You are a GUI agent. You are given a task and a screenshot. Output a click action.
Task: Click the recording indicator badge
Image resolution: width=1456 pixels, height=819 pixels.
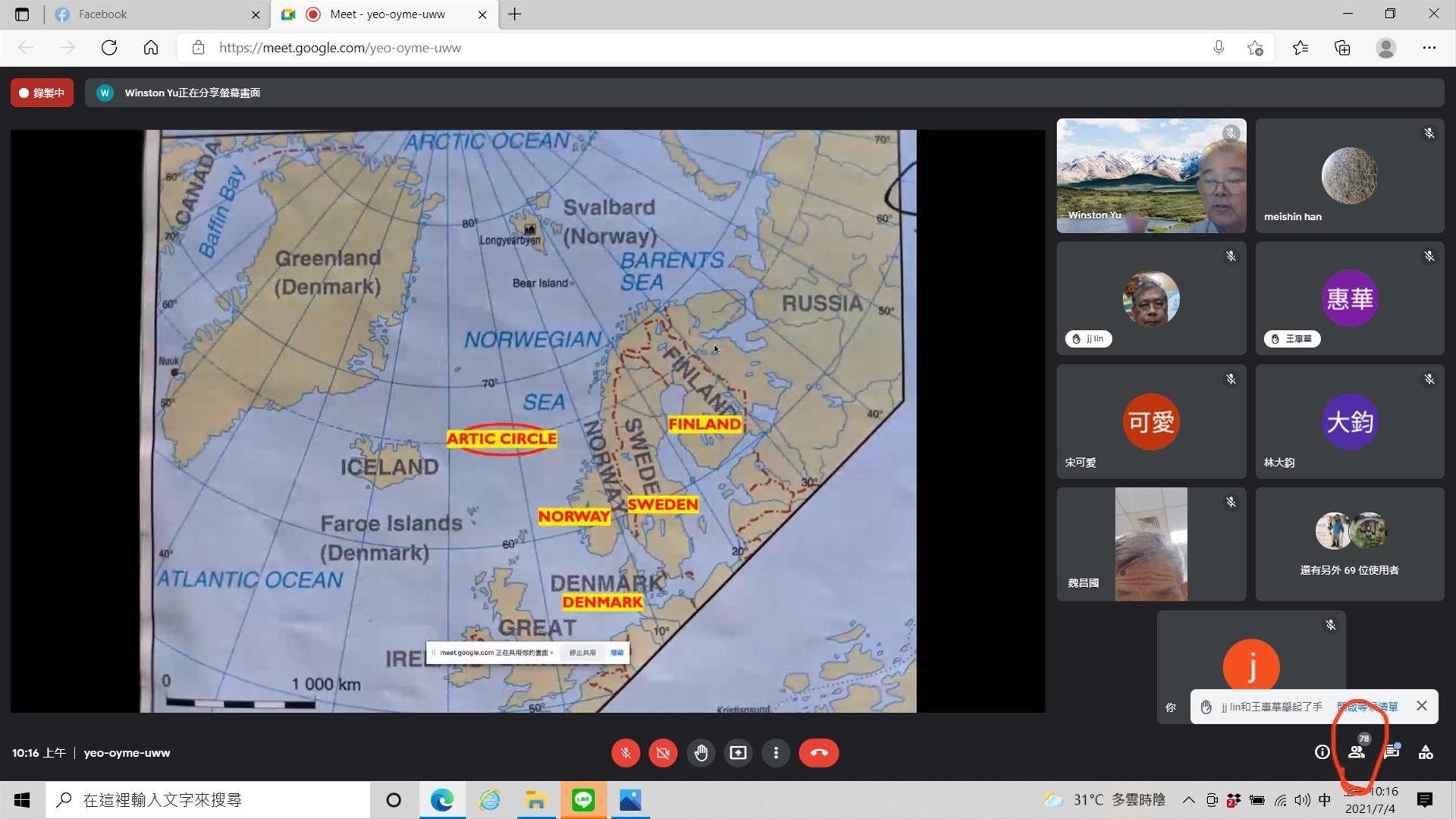click(x=42, y=93)
